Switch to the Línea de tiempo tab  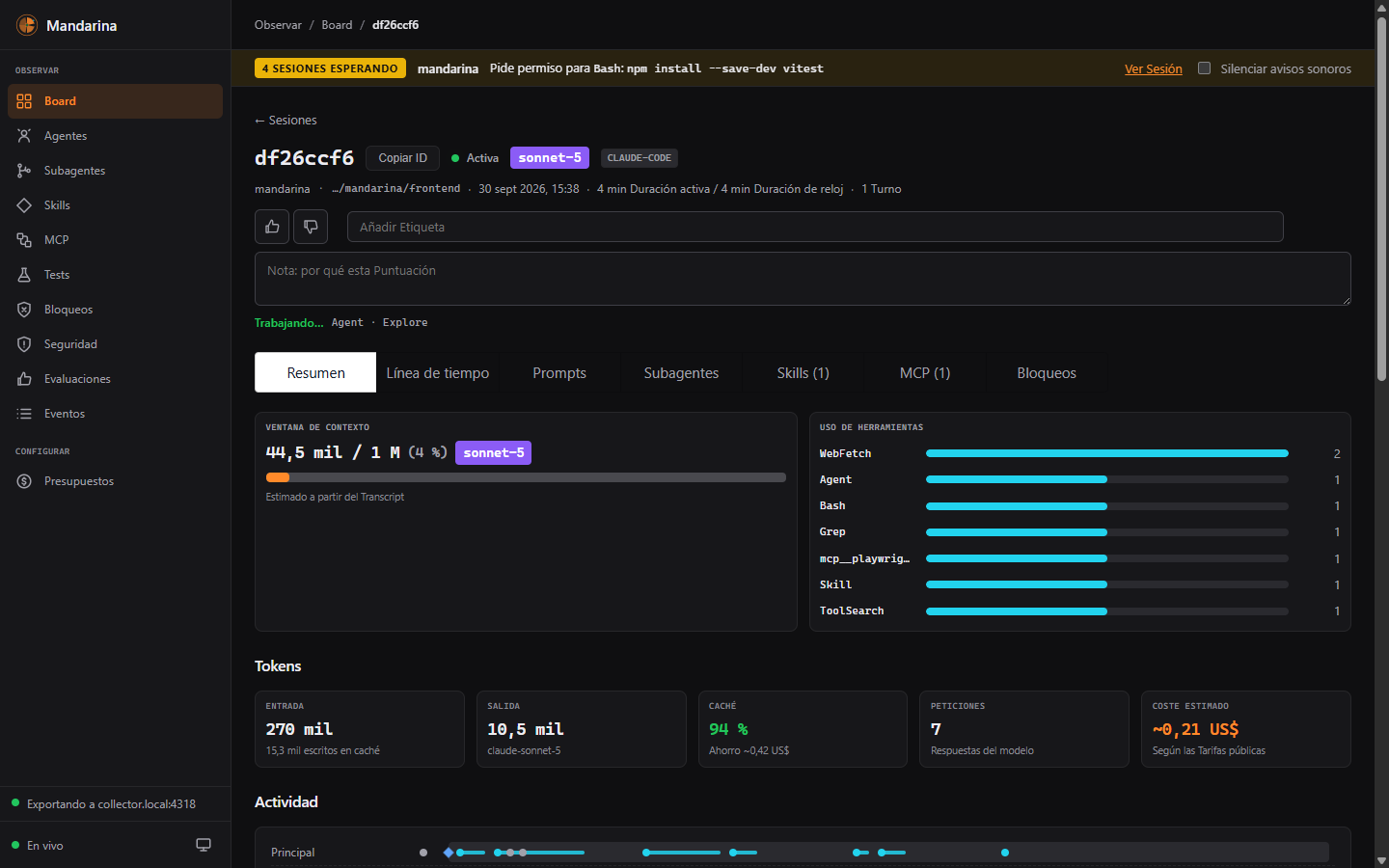click(x=438, y=373)
